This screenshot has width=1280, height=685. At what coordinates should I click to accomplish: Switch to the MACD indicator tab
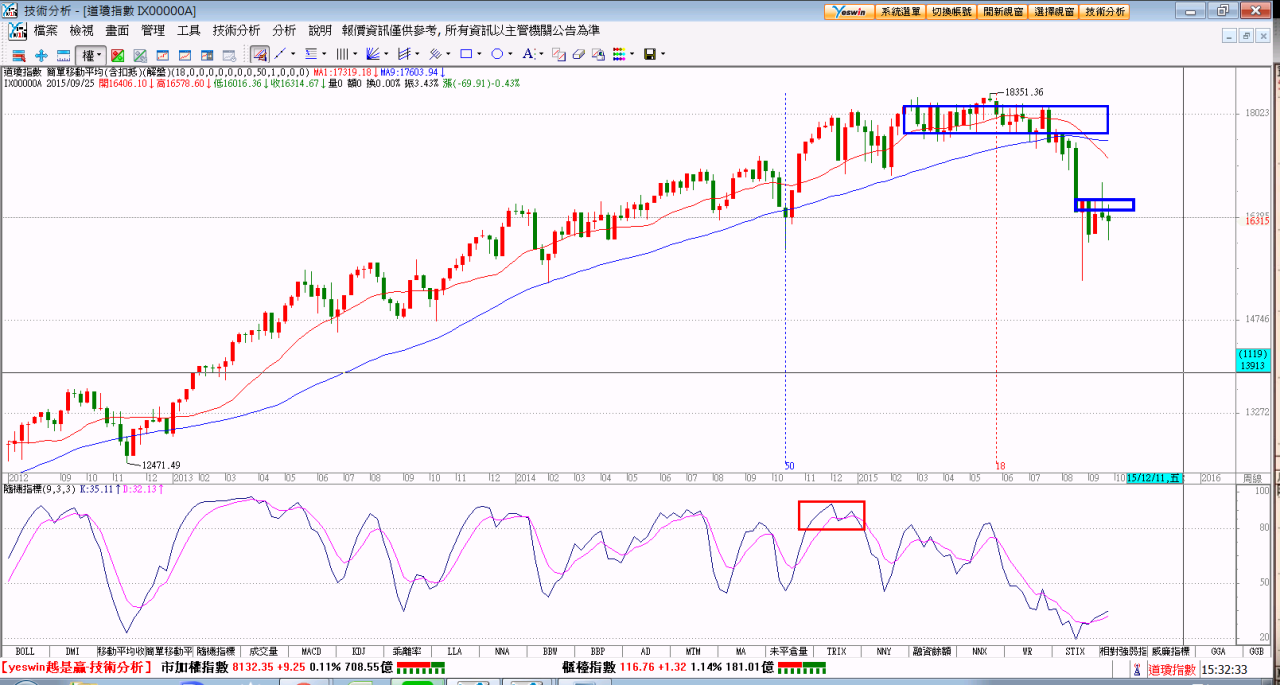[x=311, y=651]
